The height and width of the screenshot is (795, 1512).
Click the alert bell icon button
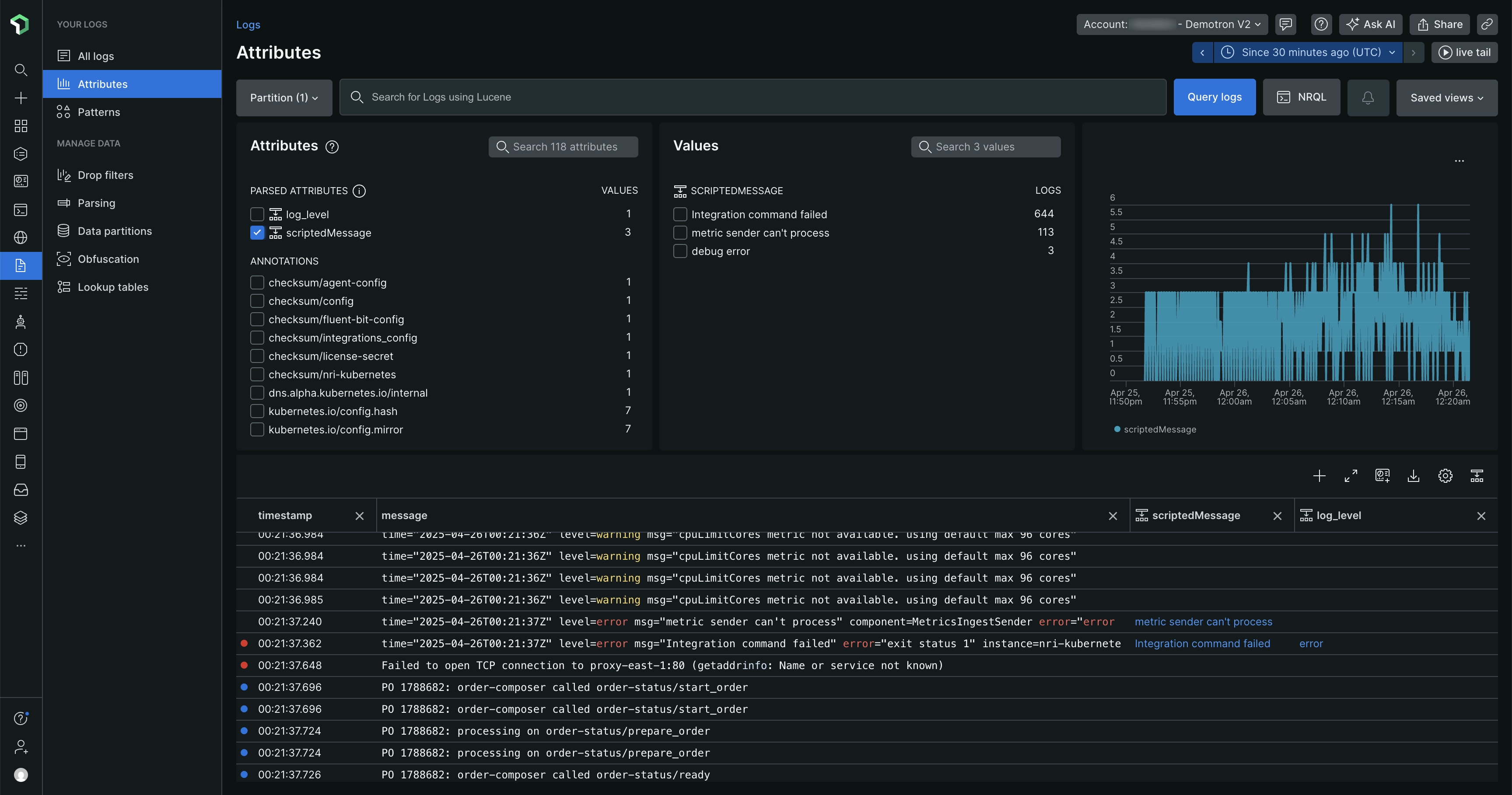coord(1368,98)
